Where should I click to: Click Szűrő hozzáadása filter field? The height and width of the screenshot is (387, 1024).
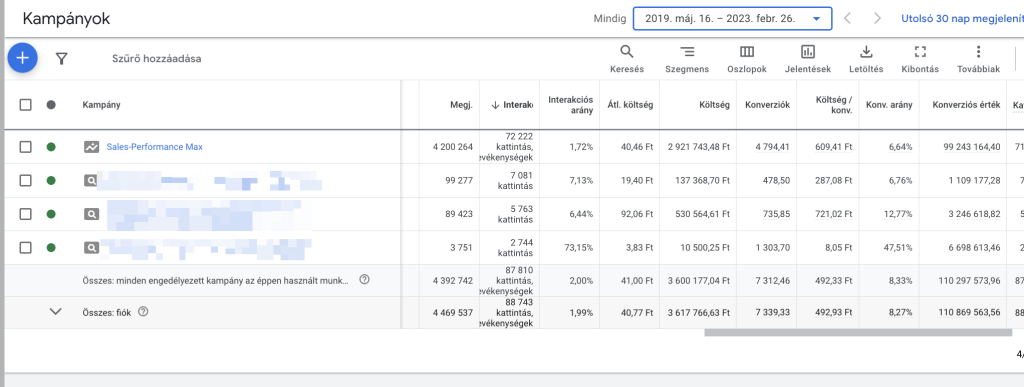(157, 59)
